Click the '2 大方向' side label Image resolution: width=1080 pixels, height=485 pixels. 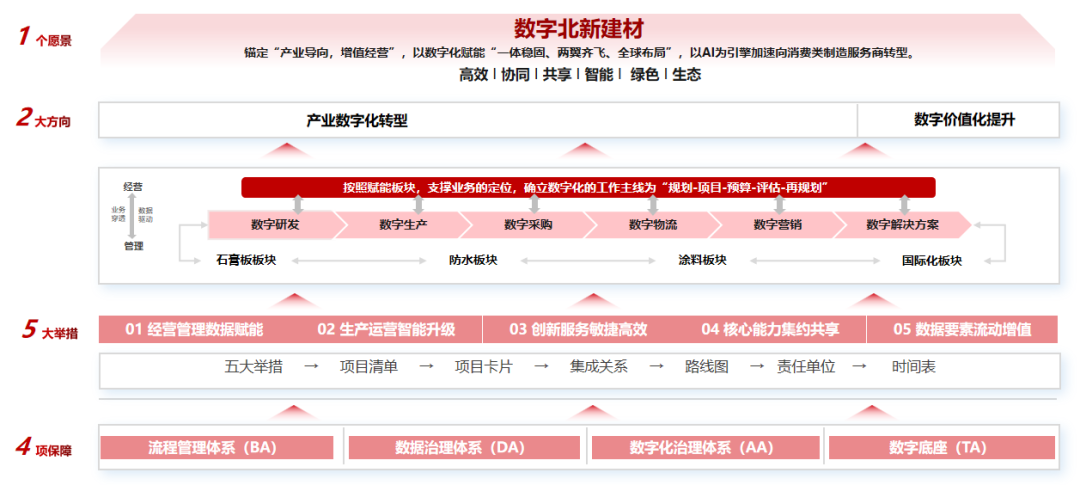click(43, 119)
